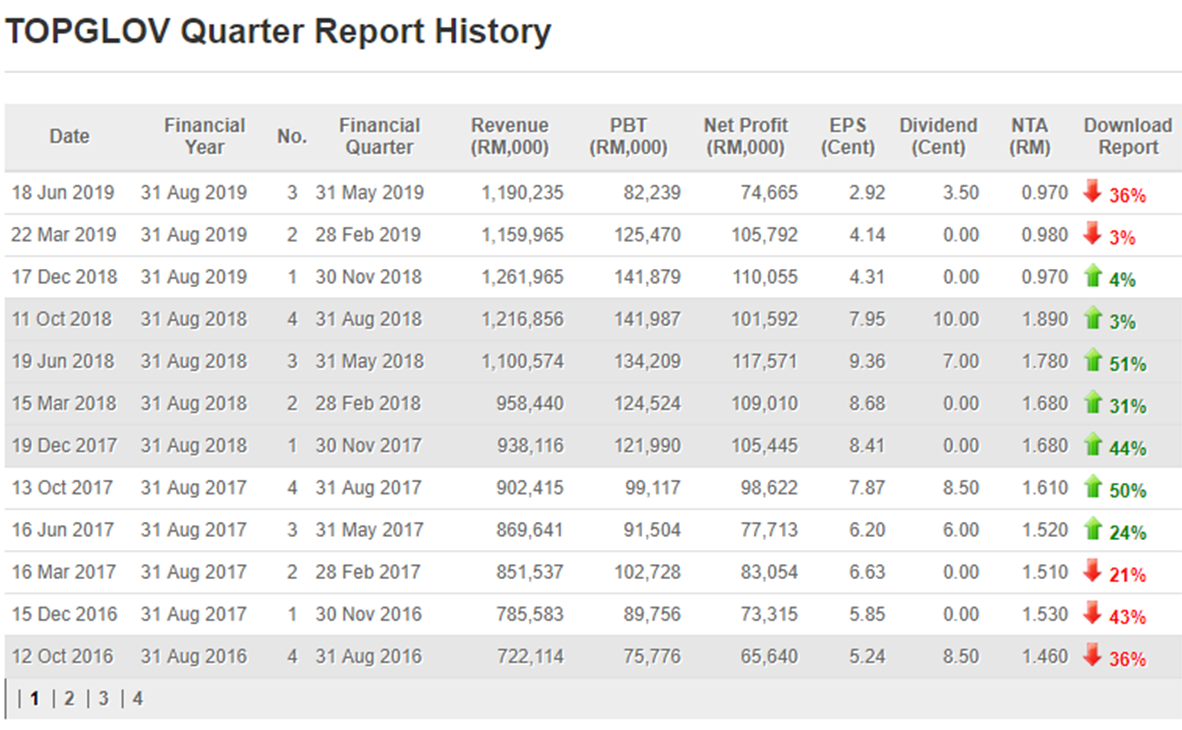The width and height of the screenshot is (1182, 730).
Task: Click the Download Report column header
Action: [1128, 136]
